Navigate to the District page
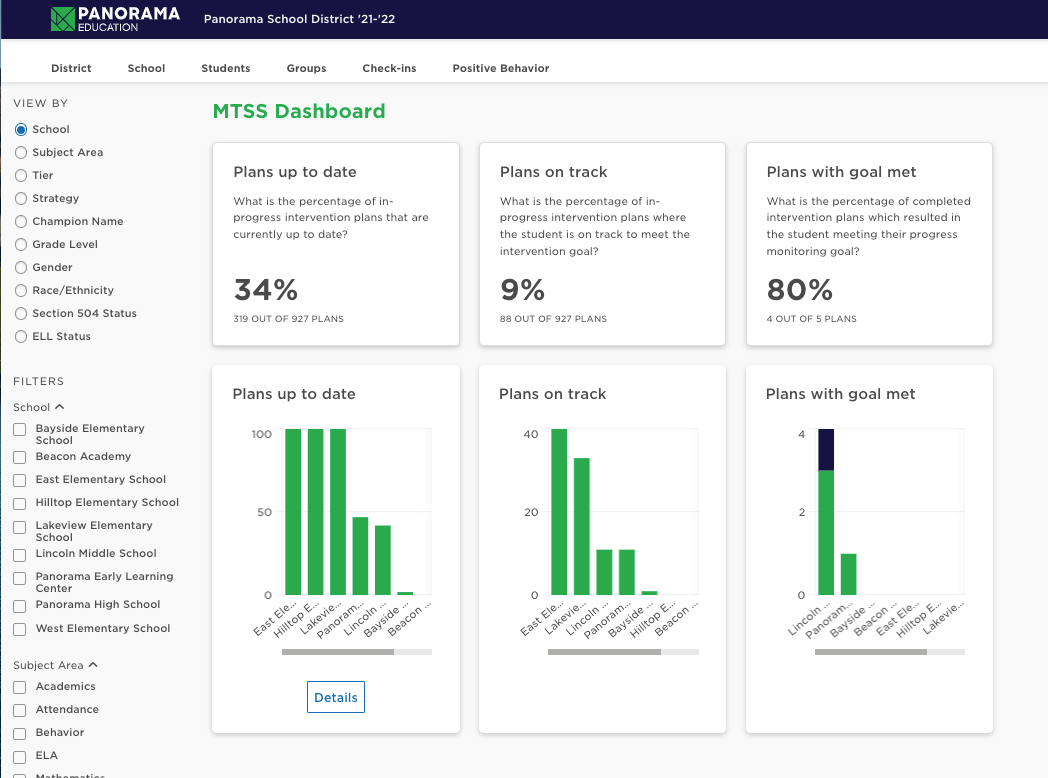Image resolution: width=1048 pixels, height=778 pixels. pyautogui.click(x=71, y=68)
